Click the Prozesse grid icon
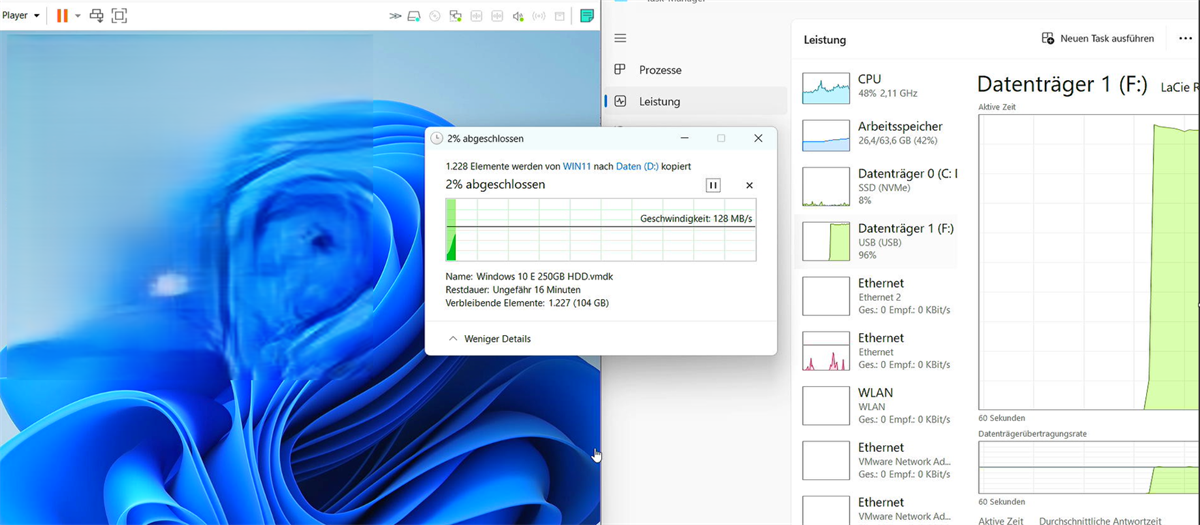 (620, 70)
